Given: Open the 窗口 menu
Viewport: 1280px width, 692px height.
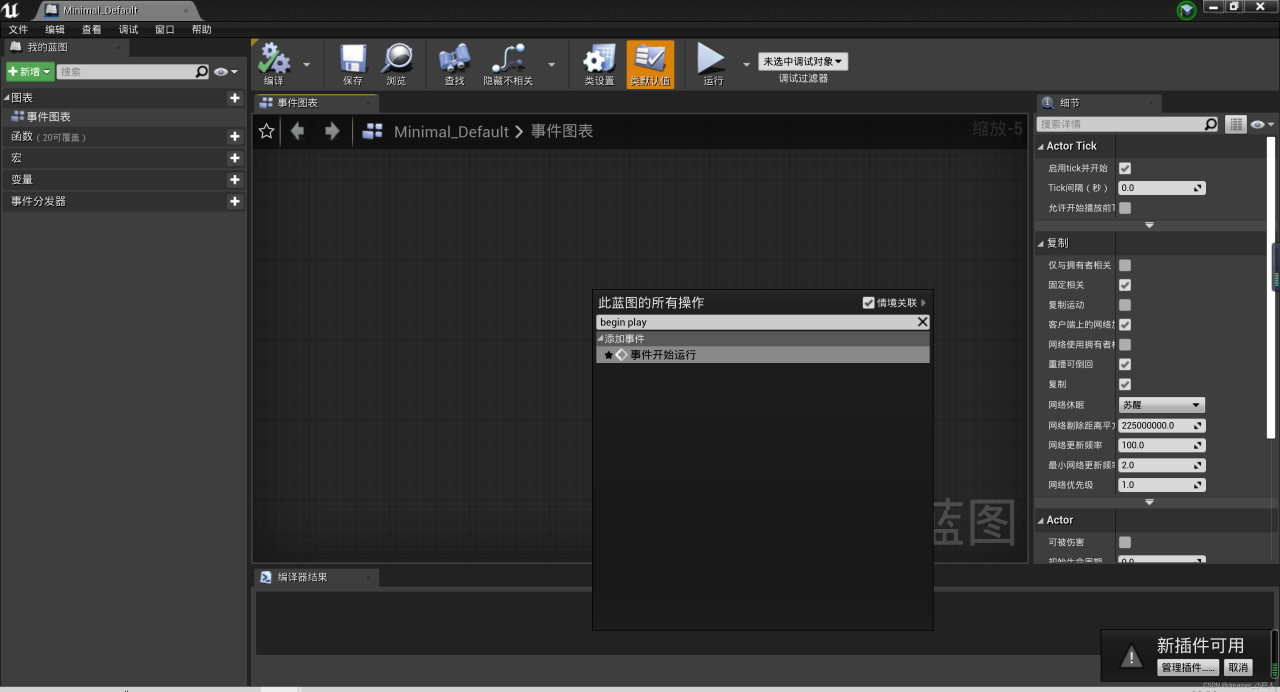Looking at the screenshot, I should [165, 30].
